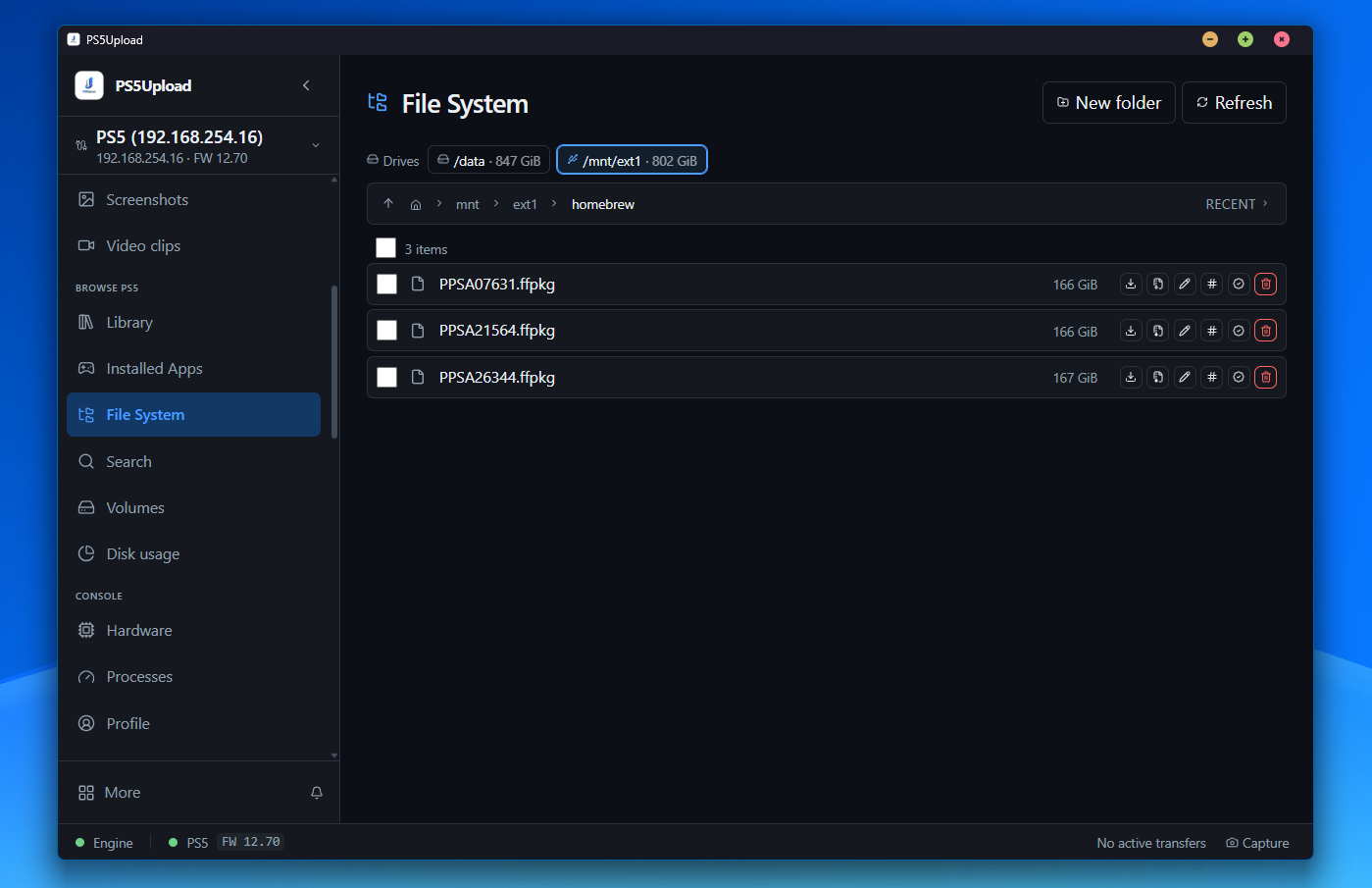Create a New folder
1372x888 pixels.
tap(1109, 103)
